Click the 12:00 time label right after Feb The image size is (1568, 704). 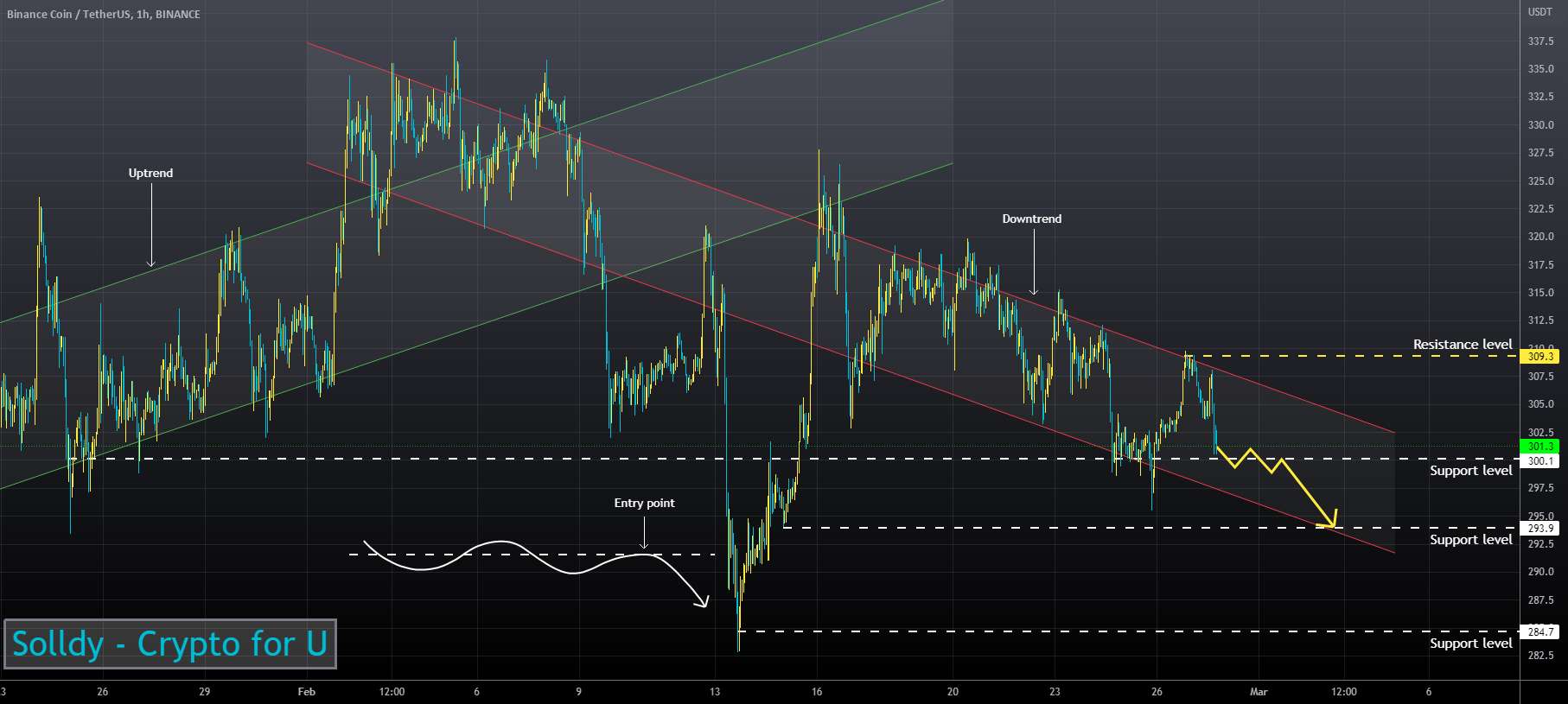(392, 692)
